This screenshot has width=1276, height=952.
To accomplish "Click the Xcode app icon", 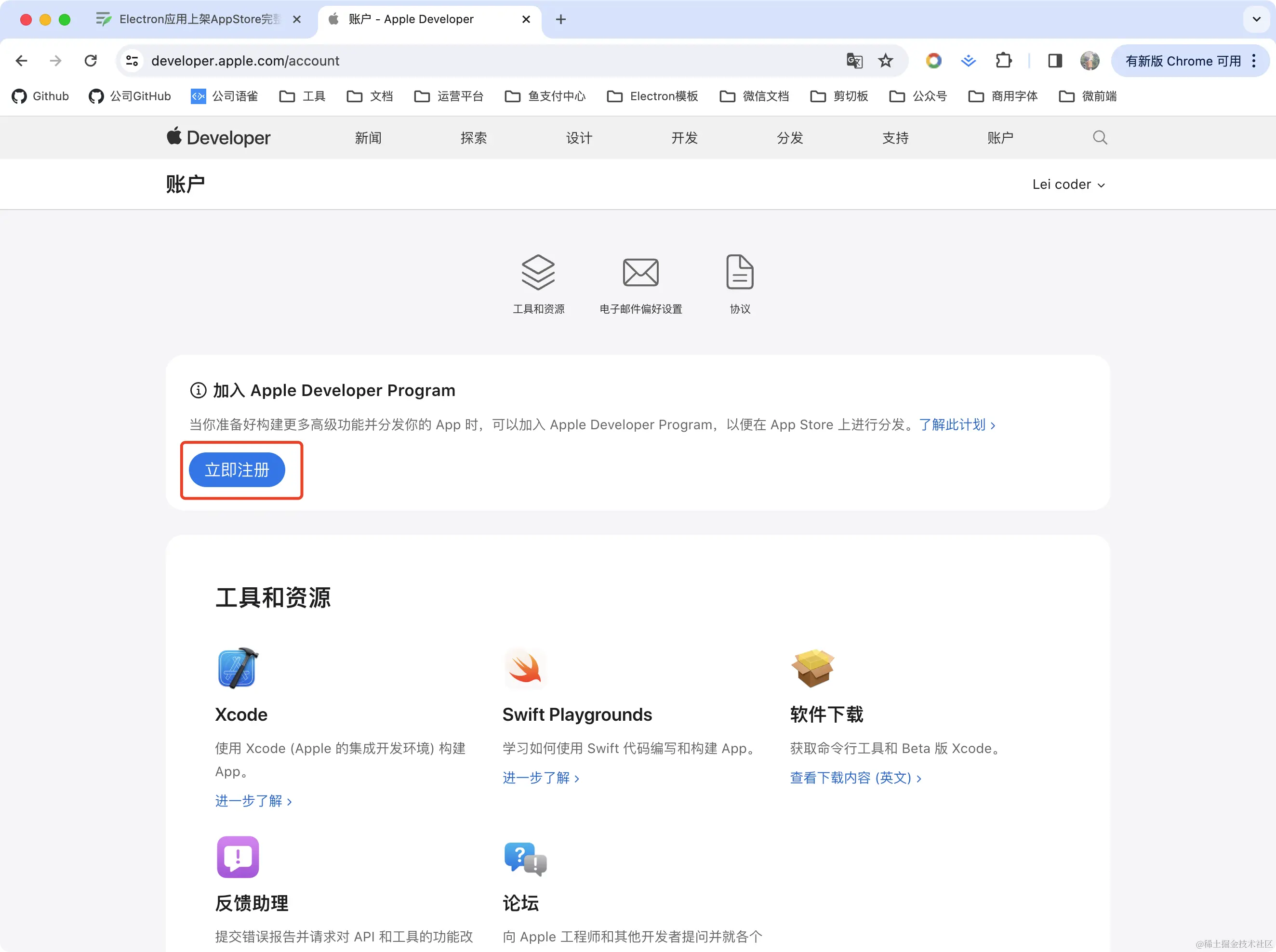I will click(x=238, y=668).
